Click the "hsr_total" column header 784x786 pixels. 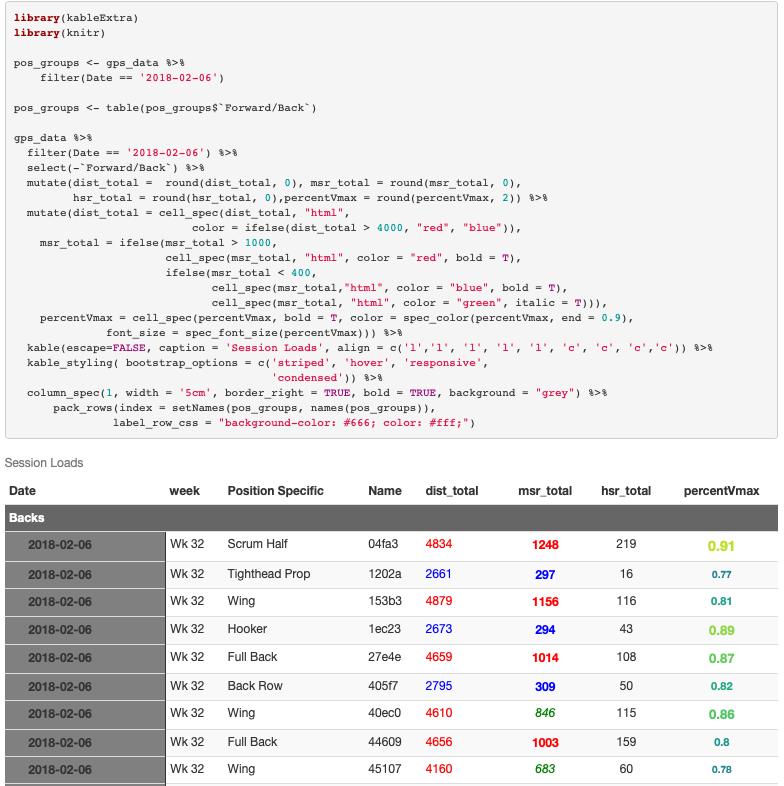pyautogui.click(x=626, y=491)
